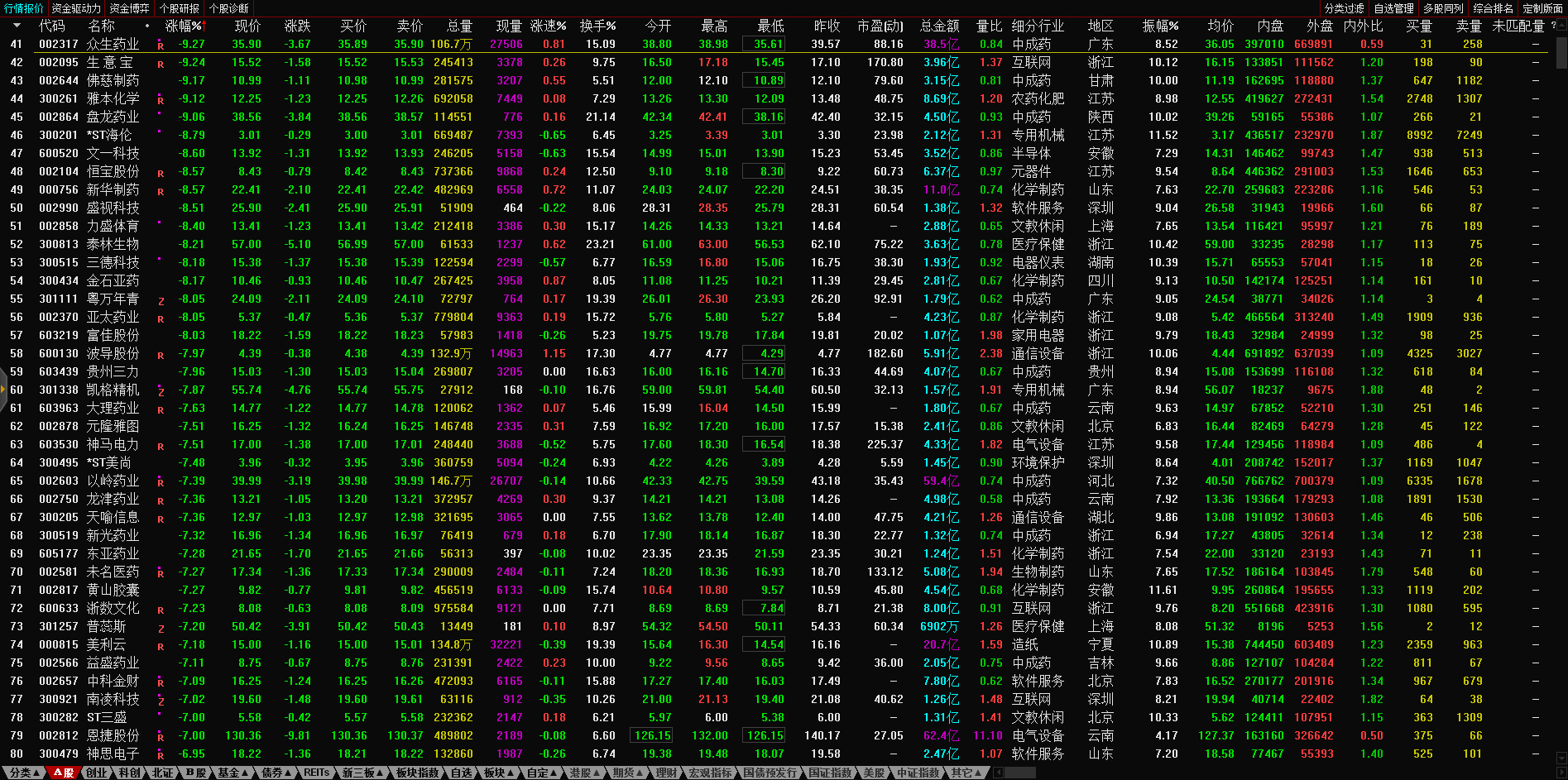The width and height of the screenshot is (1568, 780).
Task: Switch to 资金驱动力 tab
Action: (x=76, y=8)
